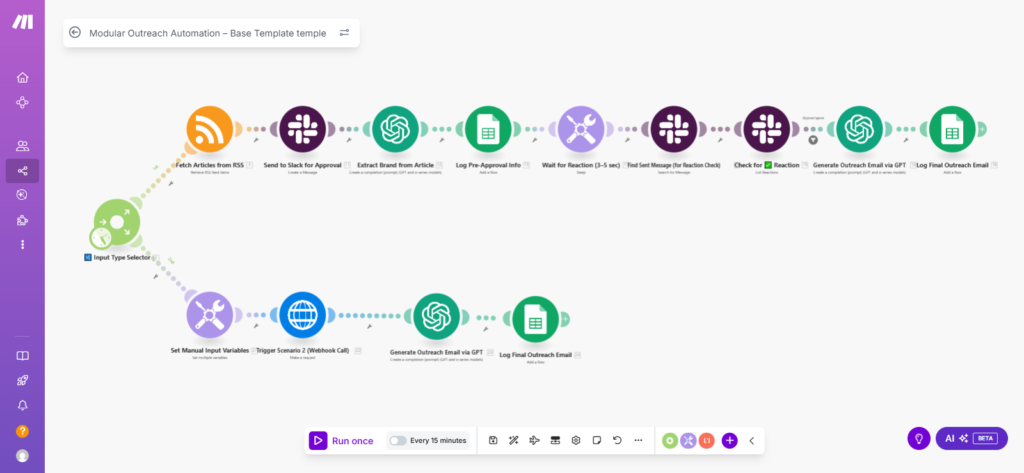
Task: Open Notifications bell
Action: click(22, 406)
